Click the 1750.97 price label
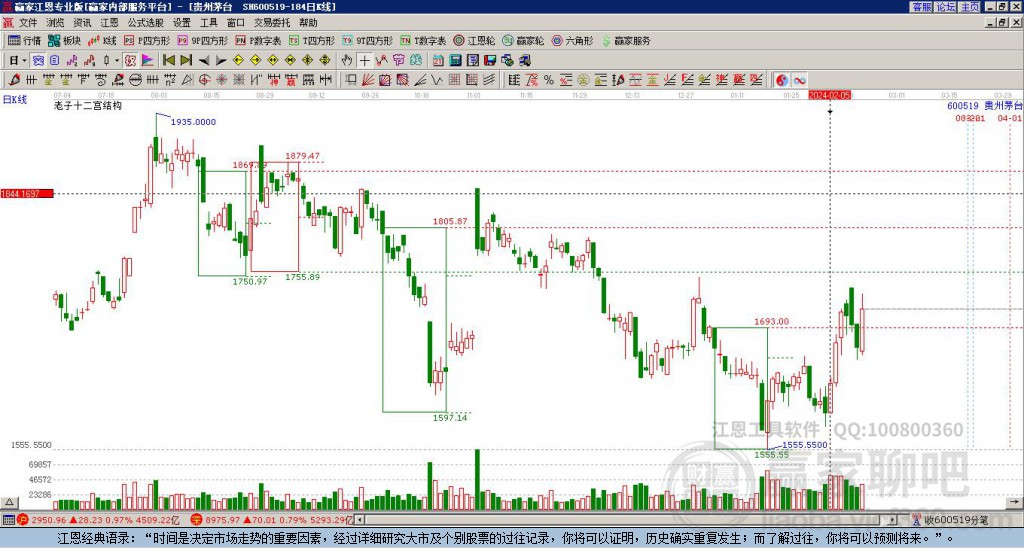Image resolution: width=1024 pixels, height=548 pixels. [x=250, y=281]
